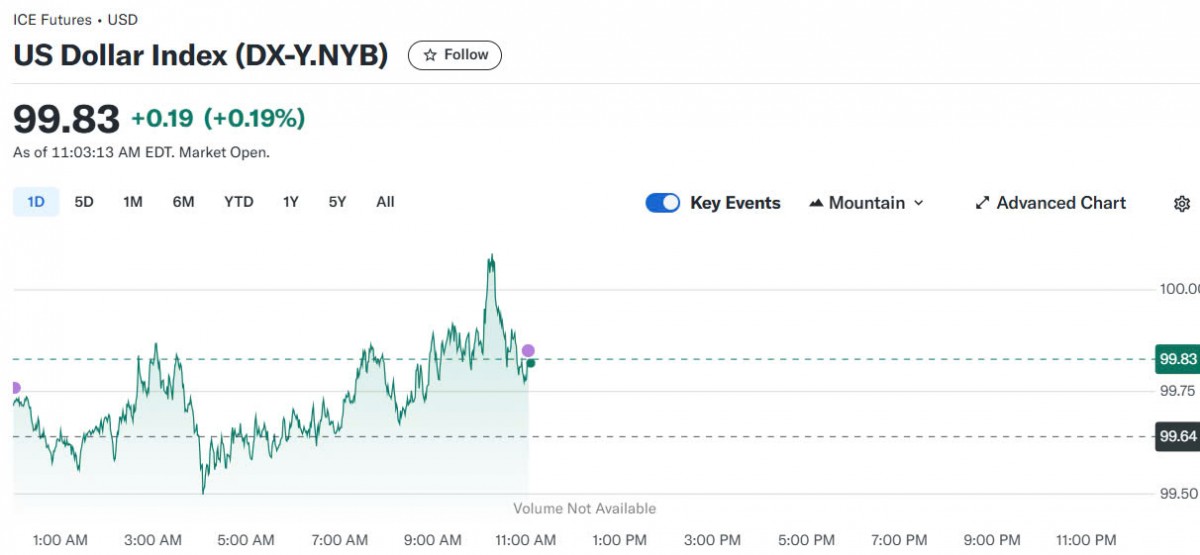Viewport: 1200px width, 555px height.
Task: Open chart settings gear icon
Action: tap(1181, 203)
